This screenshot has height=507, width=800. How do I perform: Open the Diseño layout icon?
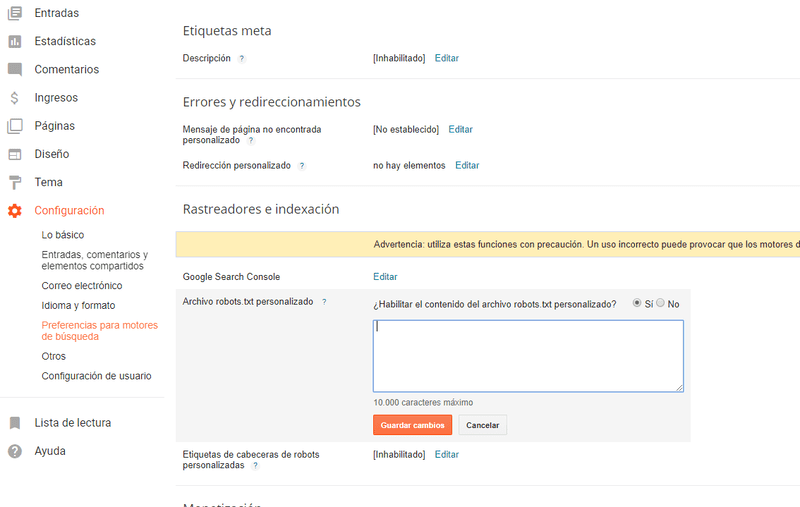click(x=15, y=154)
